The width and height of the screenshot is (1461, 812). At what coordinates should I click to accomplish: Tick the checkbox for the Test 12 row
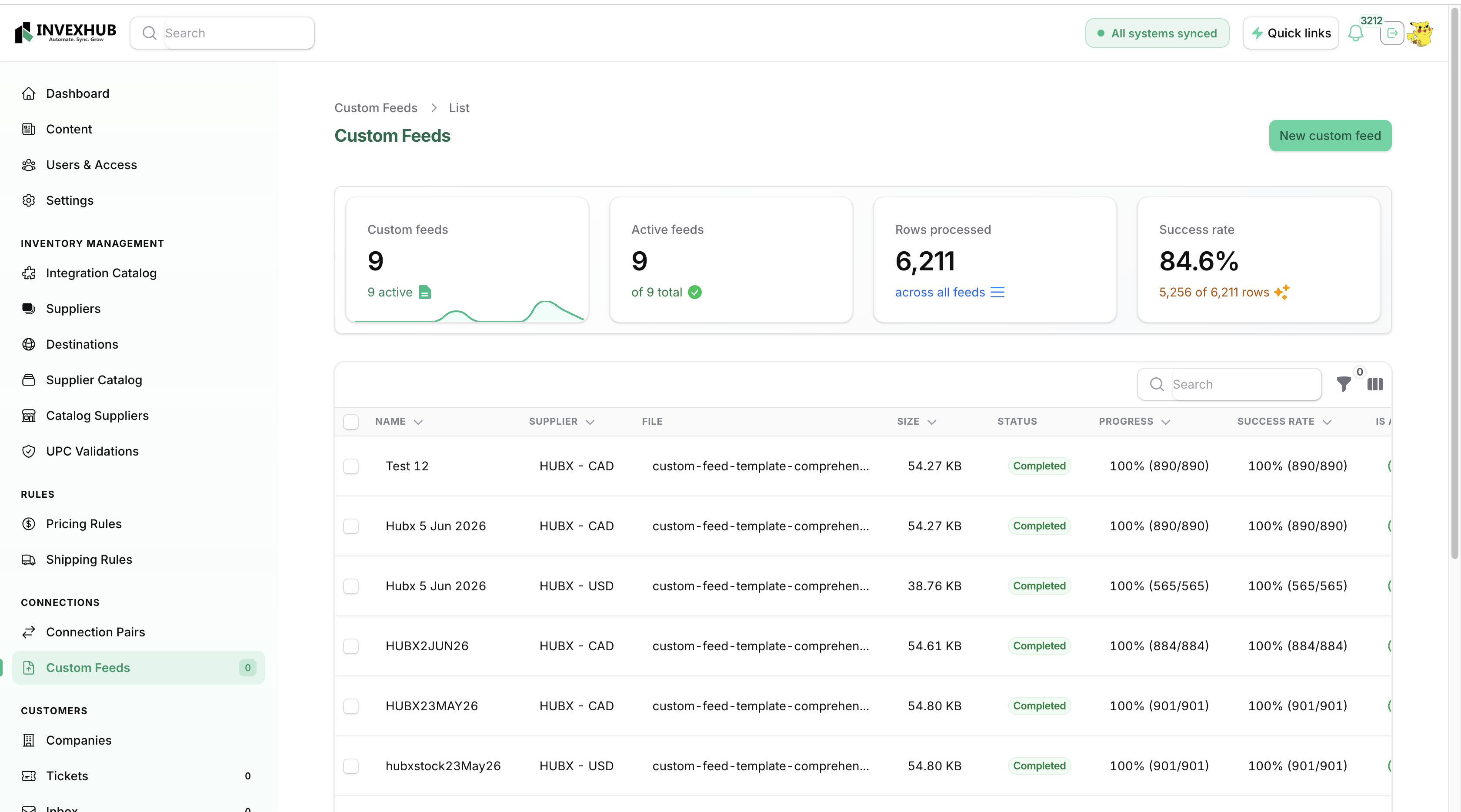point(351,466)
